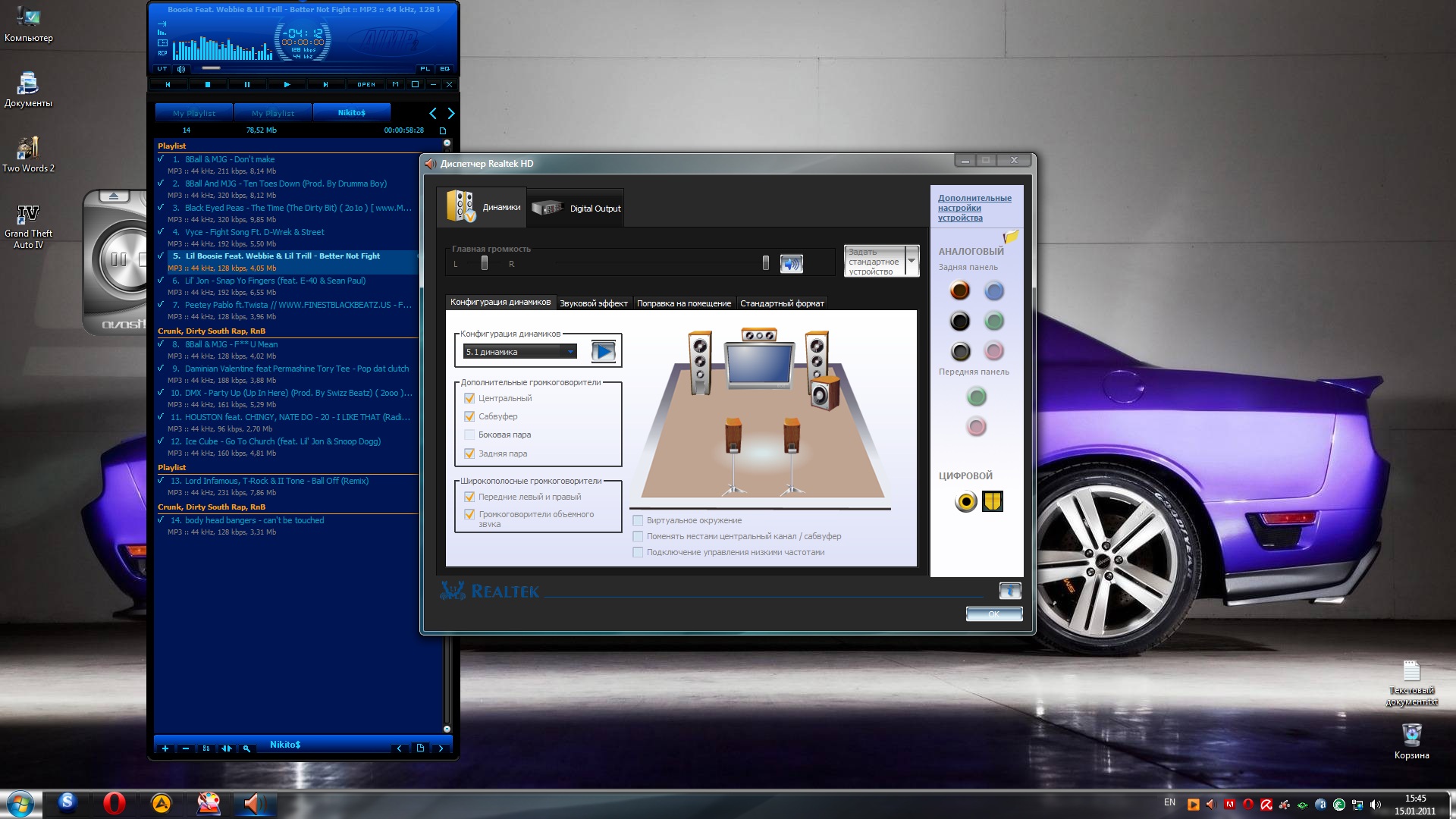Open connector settings folder icon
This screenshot has height=819, width=1456.
point(1010,237)
